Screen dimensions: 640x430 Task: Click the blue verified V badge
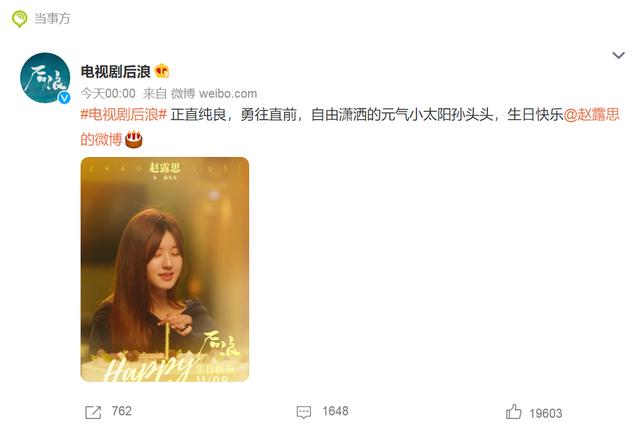coord(64,98)
